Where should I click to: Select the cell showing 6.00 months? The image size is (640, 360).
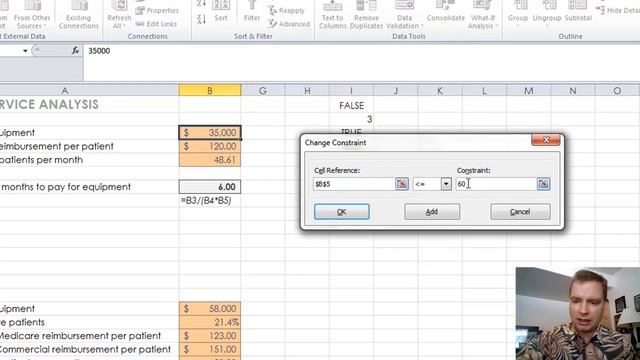point(210,187)
